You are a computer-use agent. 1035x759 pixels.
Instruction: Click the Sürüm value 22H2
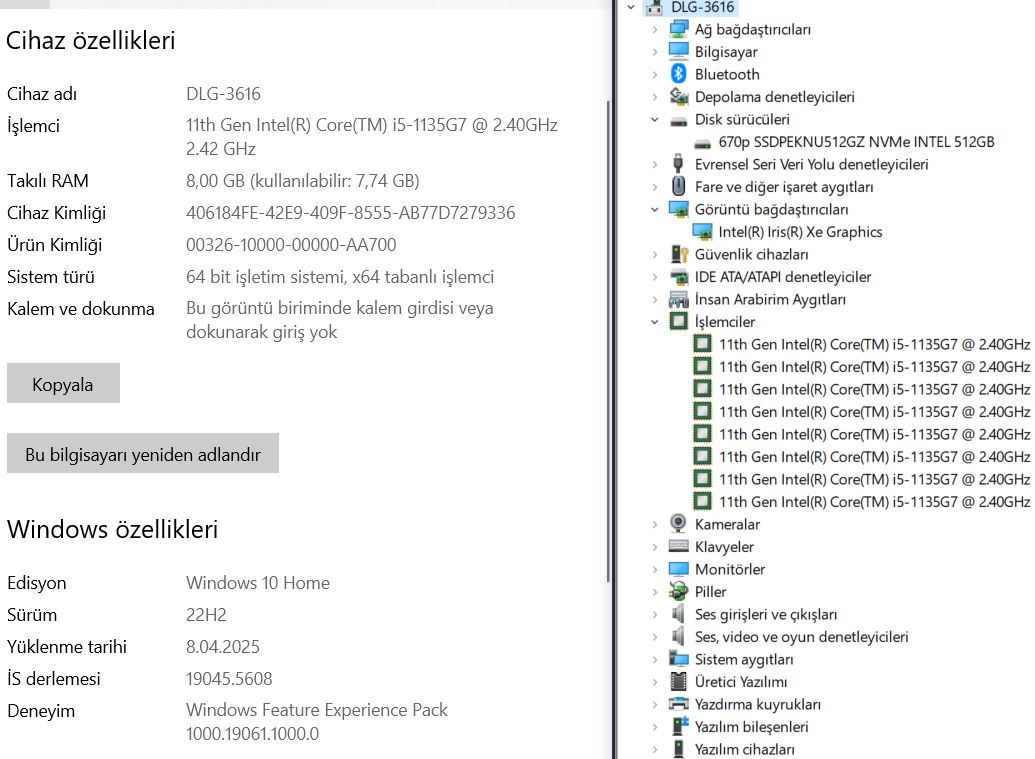206,615
